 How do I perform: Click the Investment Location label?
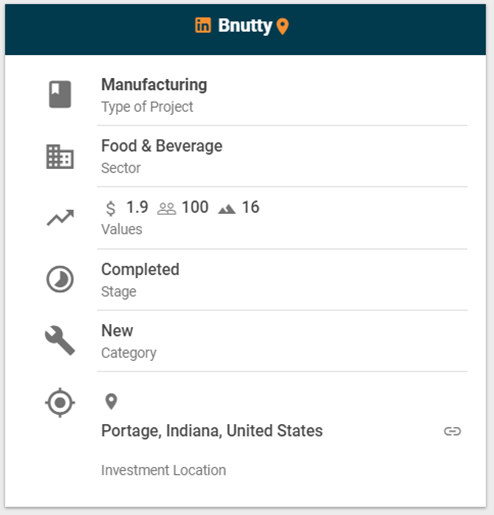tap(164, 470)
